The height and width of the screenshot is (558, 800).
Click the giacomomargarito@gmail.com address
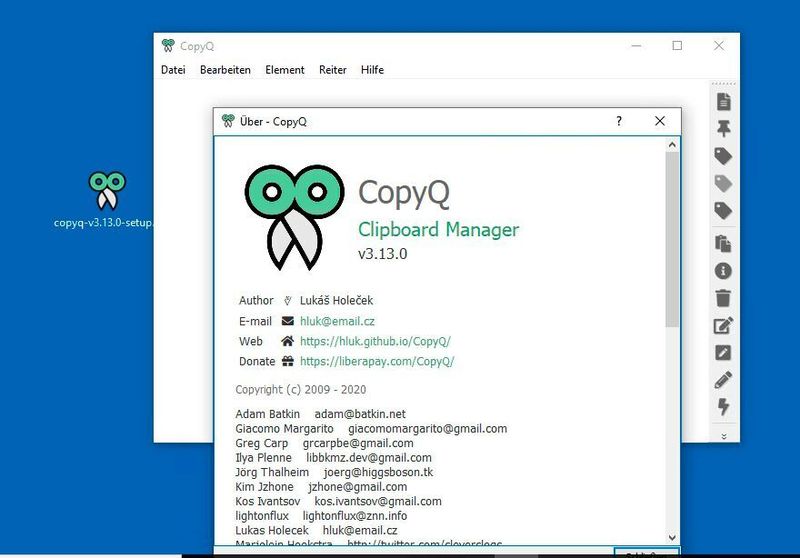(428, 429)
